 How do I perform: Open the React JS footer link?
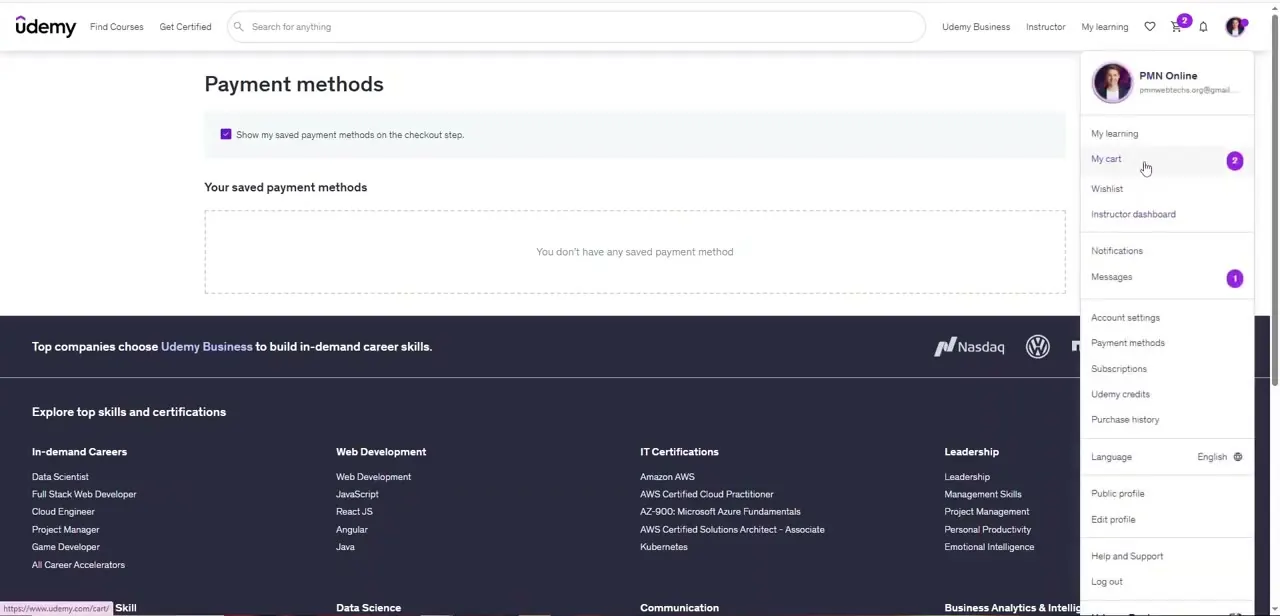354,512
